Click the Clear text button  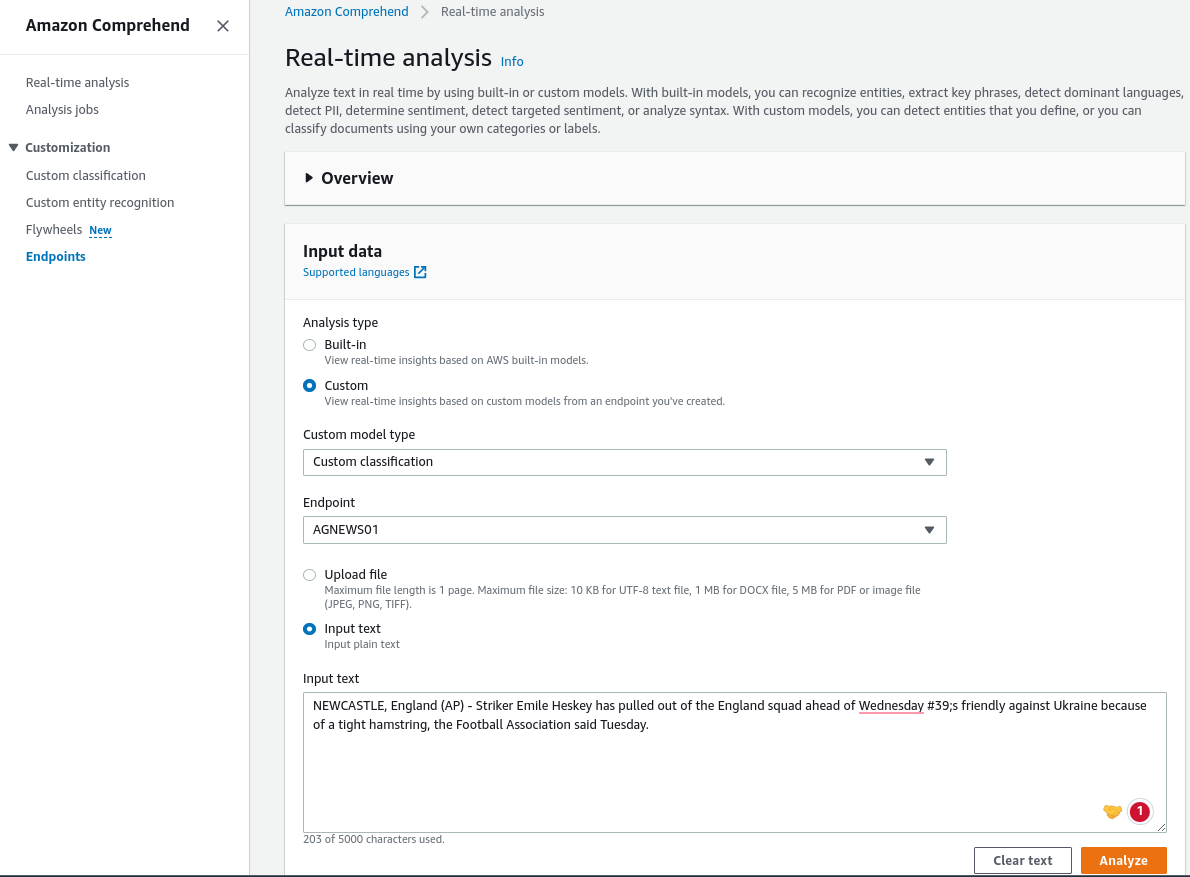pos(1022,860)
